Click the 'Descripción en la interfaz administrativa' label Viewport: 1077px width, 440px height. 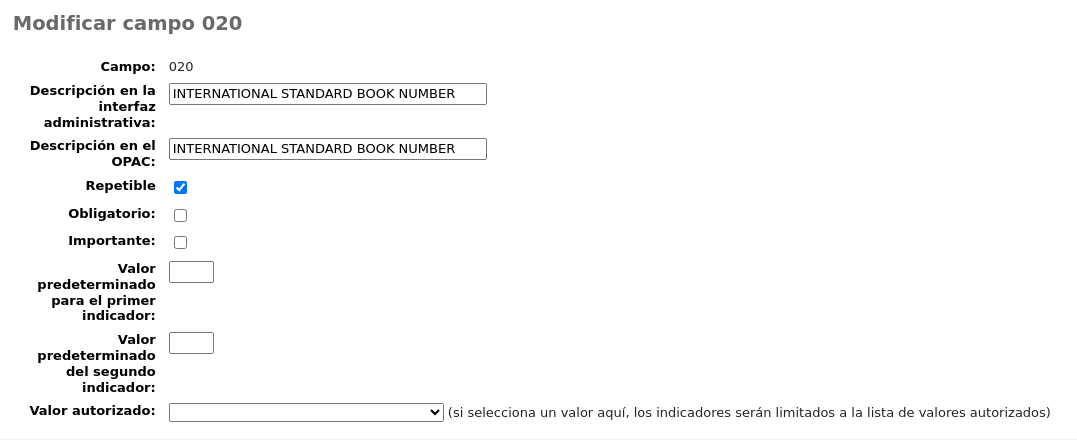click(x=93, y=106)
